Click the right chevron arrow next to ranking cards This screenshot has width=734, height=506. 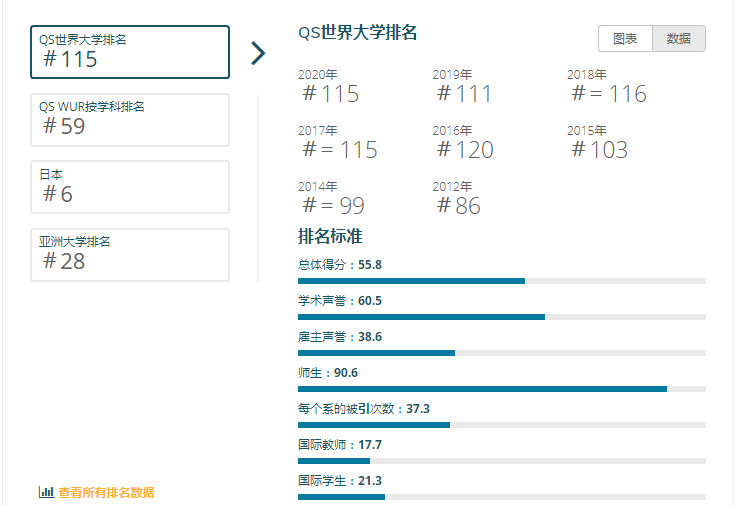click(x=258, y=53)
